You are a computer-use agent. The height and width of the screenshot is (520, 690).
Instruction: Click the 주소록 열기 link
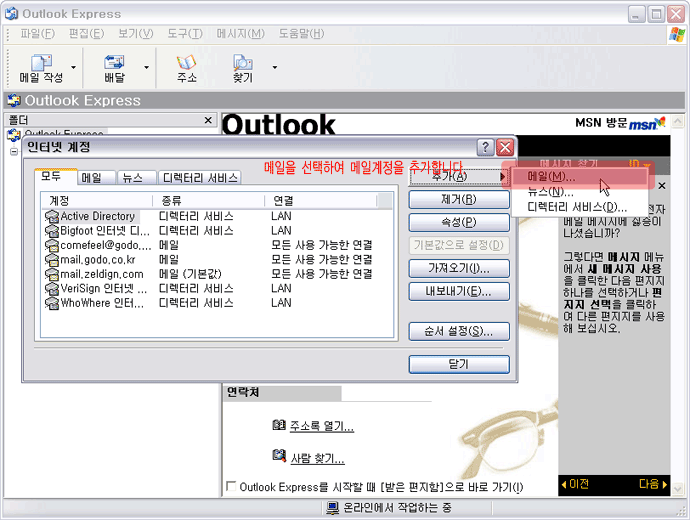coord(321,426)
